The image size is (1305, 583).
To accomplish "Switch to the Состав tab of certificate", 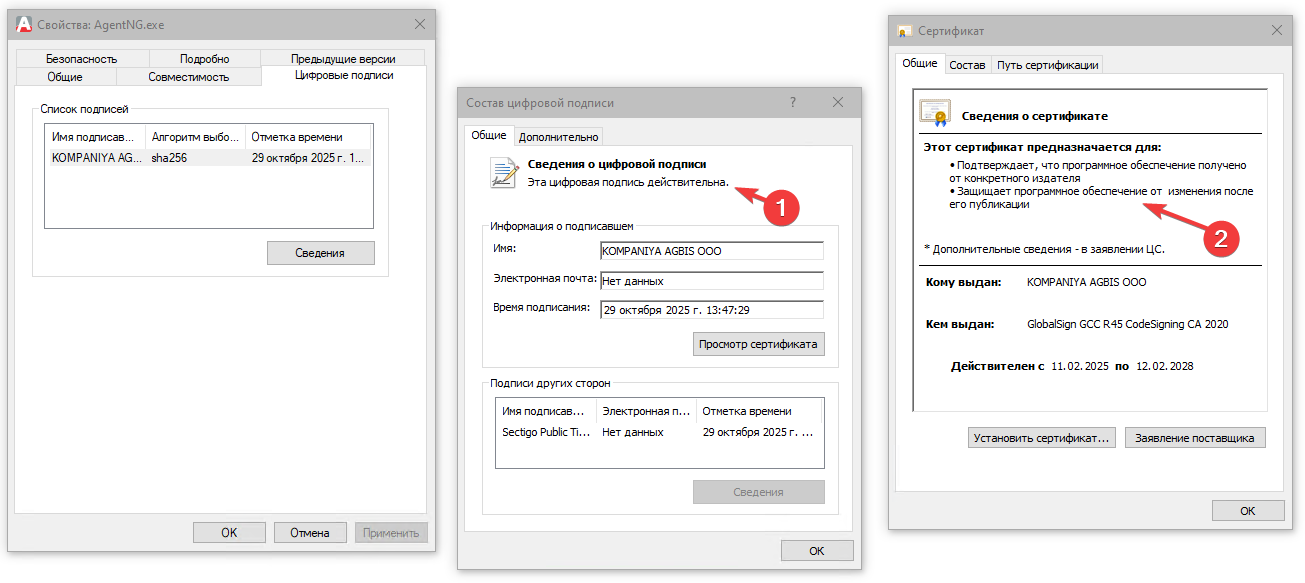I will coord(967,63).
